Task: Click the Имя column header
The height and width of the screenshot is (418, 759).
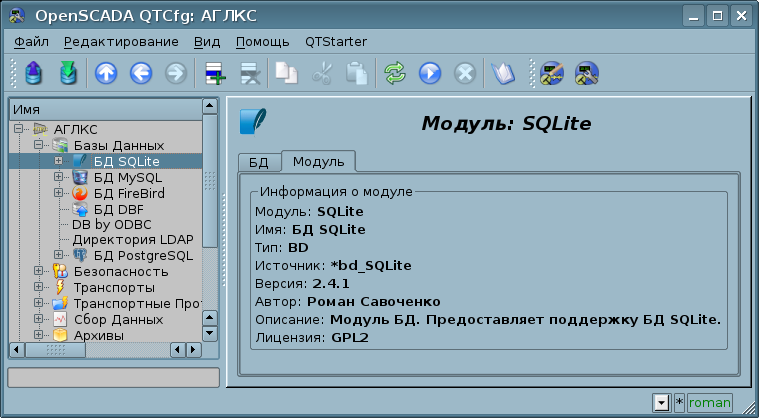Action: point(106,110)
